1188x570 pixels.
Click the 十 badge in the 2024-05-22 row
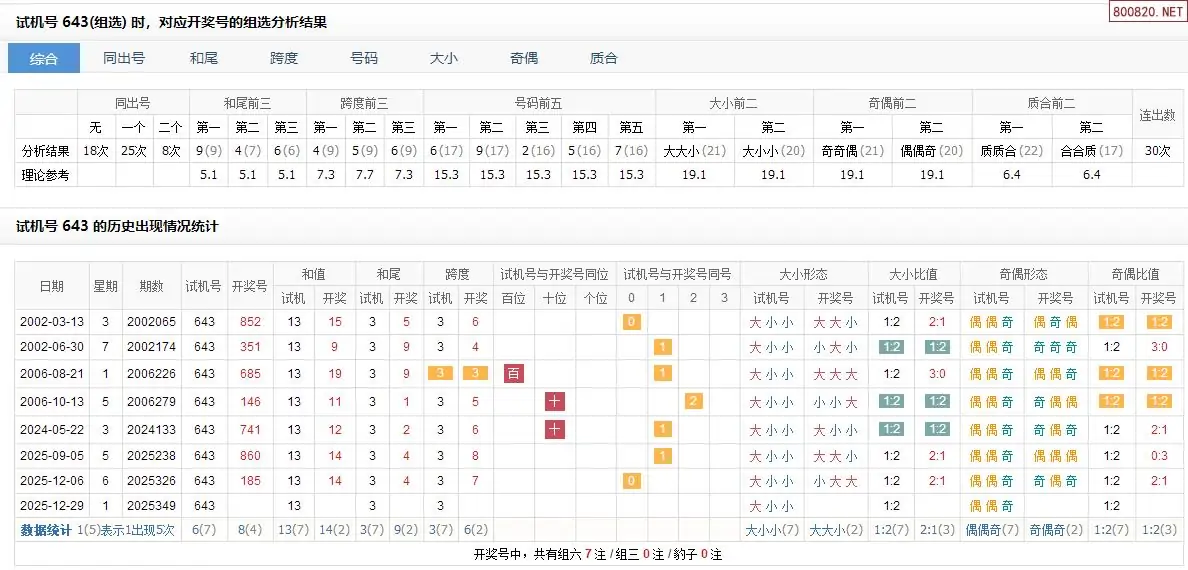pyautogui.click(x=555, y=429)
